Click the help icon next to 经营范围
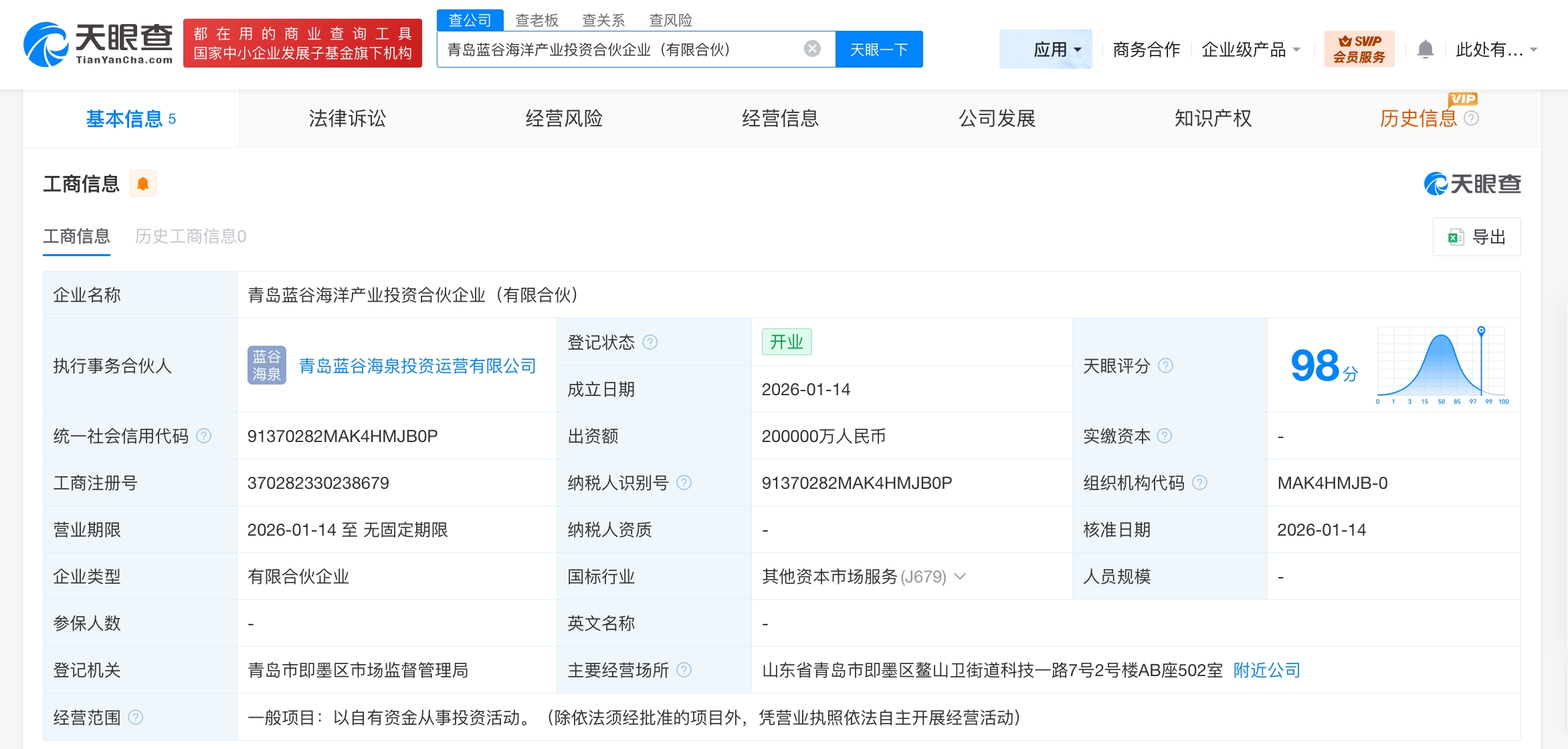 (135, 718)
